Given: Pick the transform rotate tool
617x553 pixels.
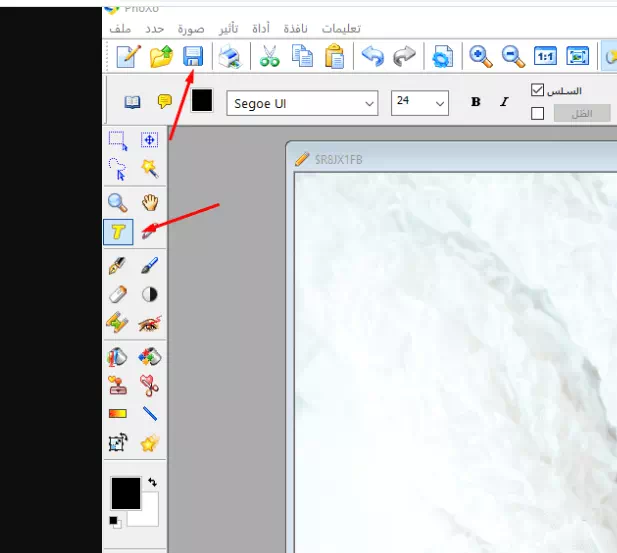Looking at the screenshot, I should point(118,443).
